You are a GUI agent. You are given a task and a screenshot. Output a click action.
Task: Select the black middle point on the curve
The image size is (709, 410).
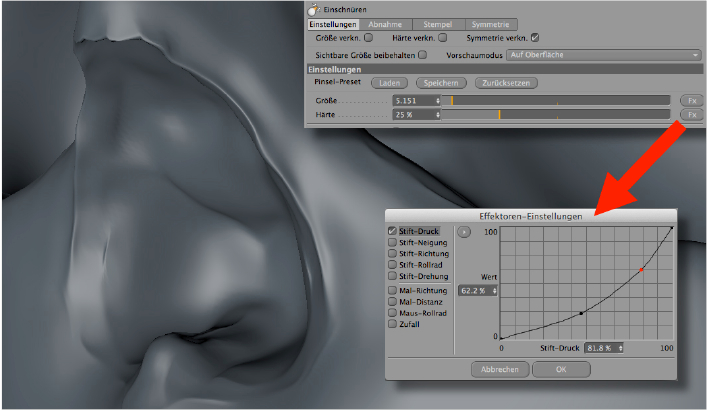point(581,313)
